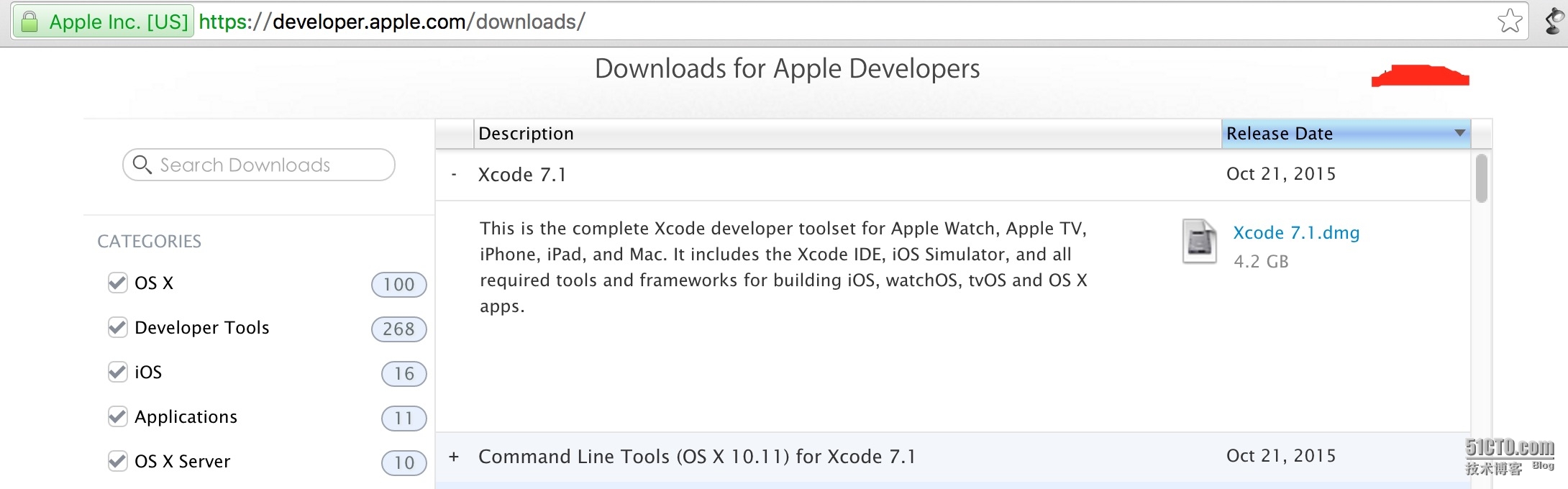Viewport: 1568px width, 489px height.
Task: Click the Xcode 7.1 Oct 21, 2015 date
Action: (1281, 174)
